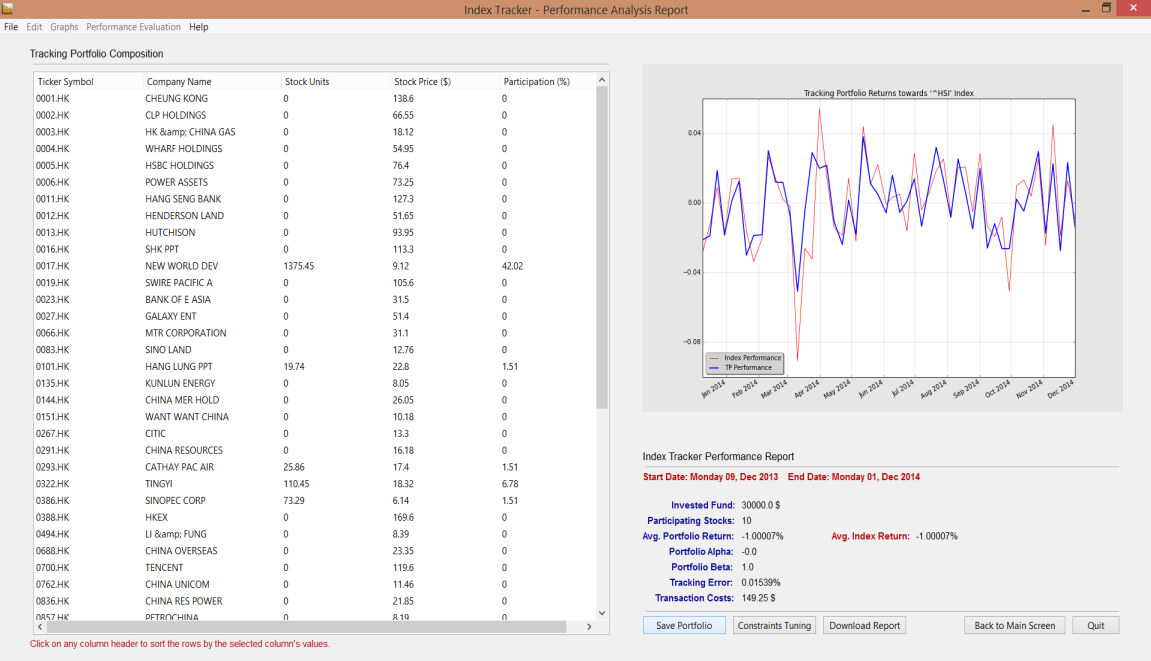The image size is (1151, 661).
Task: Click Download Report button
Action: pyautogui.click(x=865, y=626)
